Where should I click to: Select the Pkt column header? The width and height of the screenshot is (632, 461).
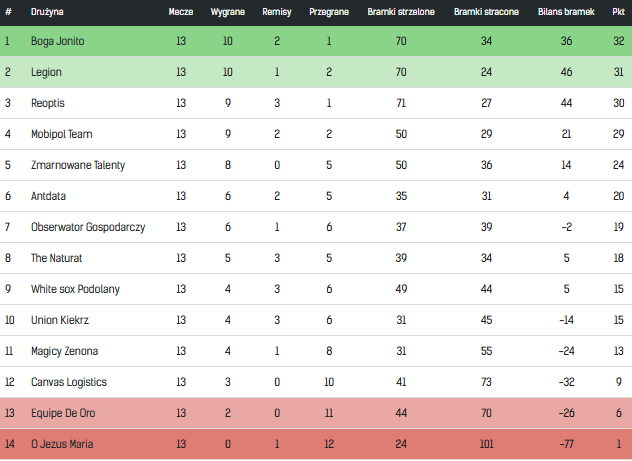pos(618,12)
